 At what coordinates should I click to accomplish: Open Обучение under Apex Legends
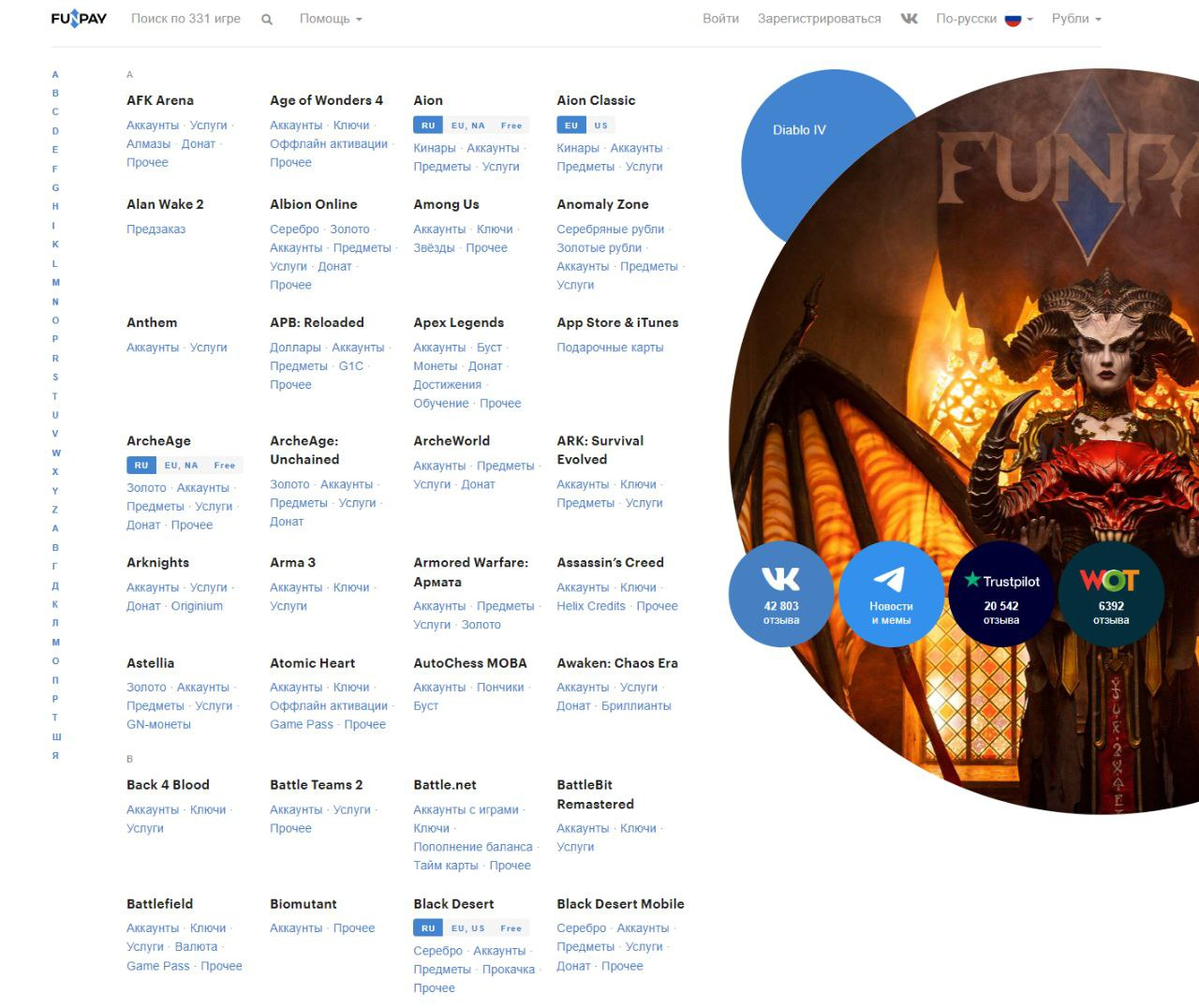(441, 403)
